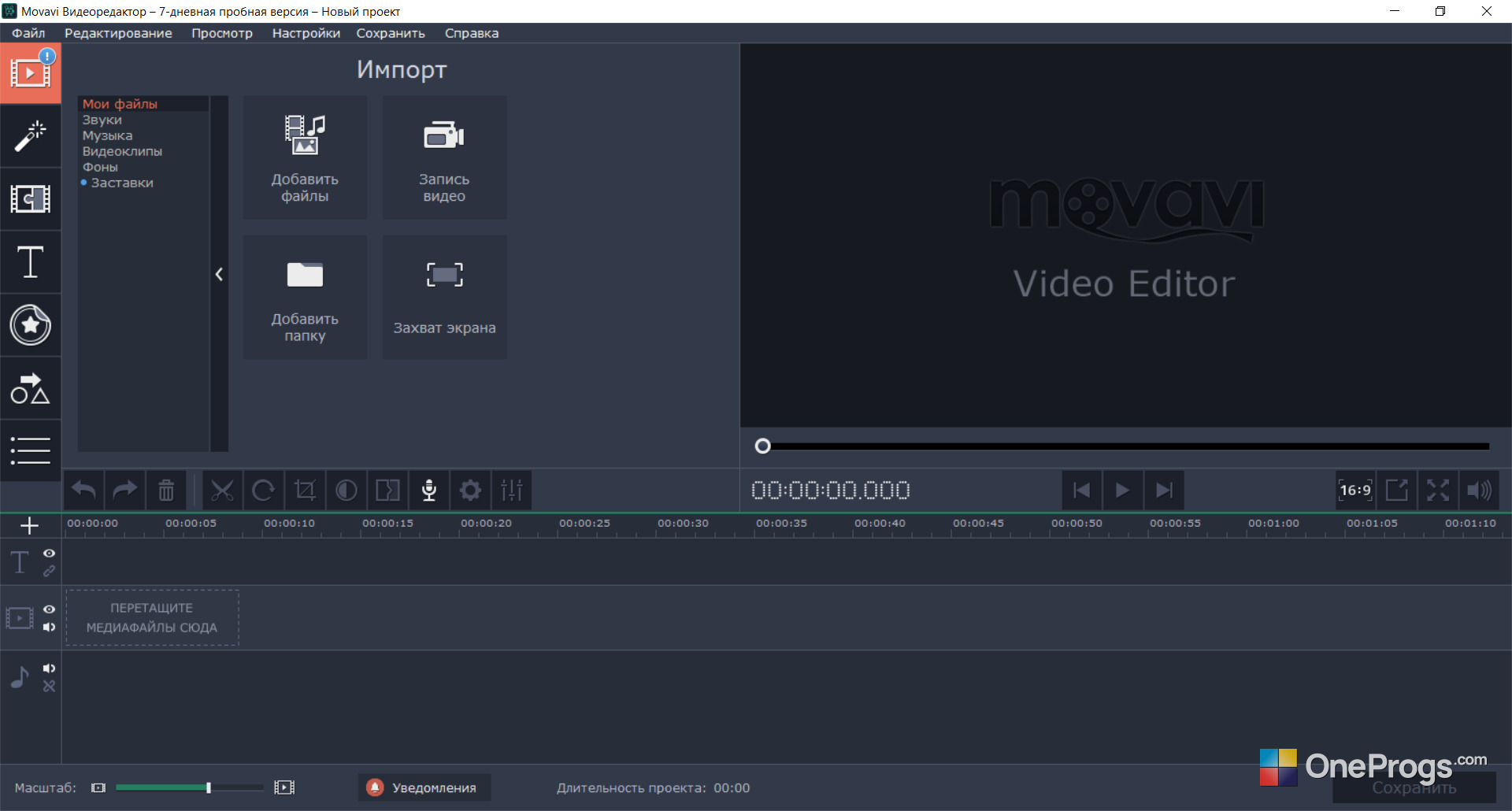Open the Notifications button
The image size is (1512, 811).
[424, 787]
